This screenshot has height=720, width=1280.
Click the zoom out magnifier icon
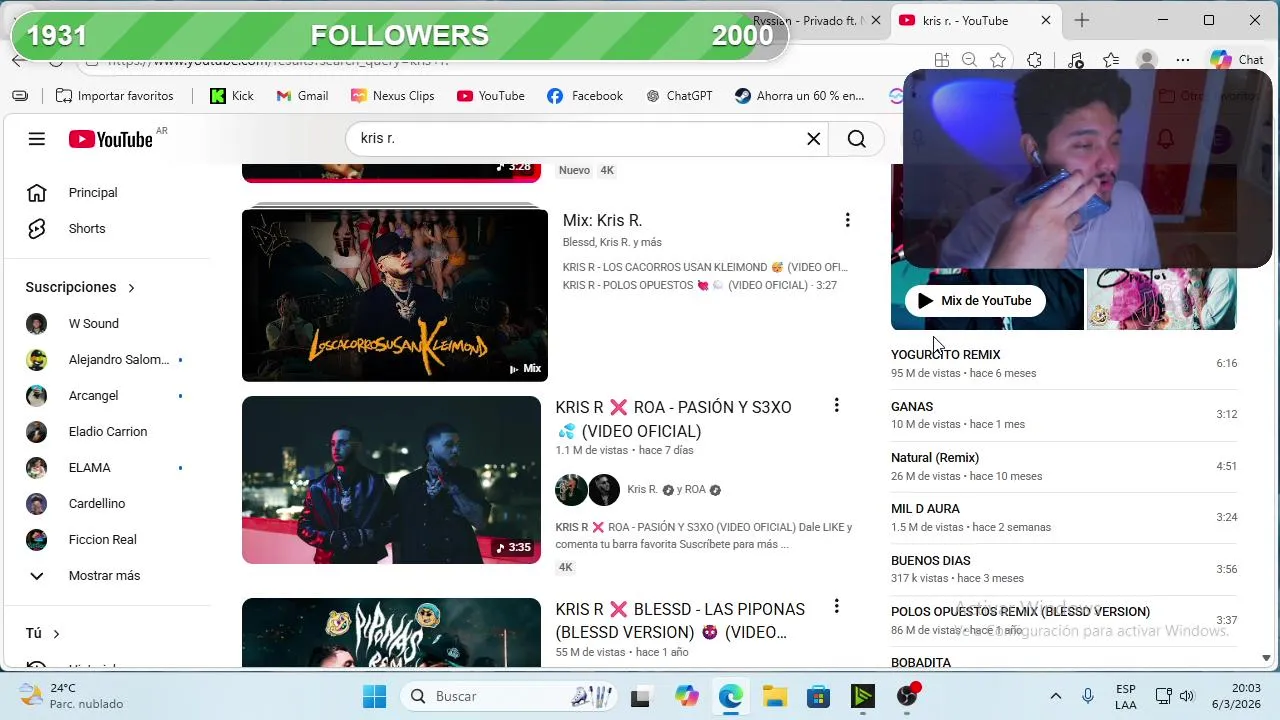(969, 60)
